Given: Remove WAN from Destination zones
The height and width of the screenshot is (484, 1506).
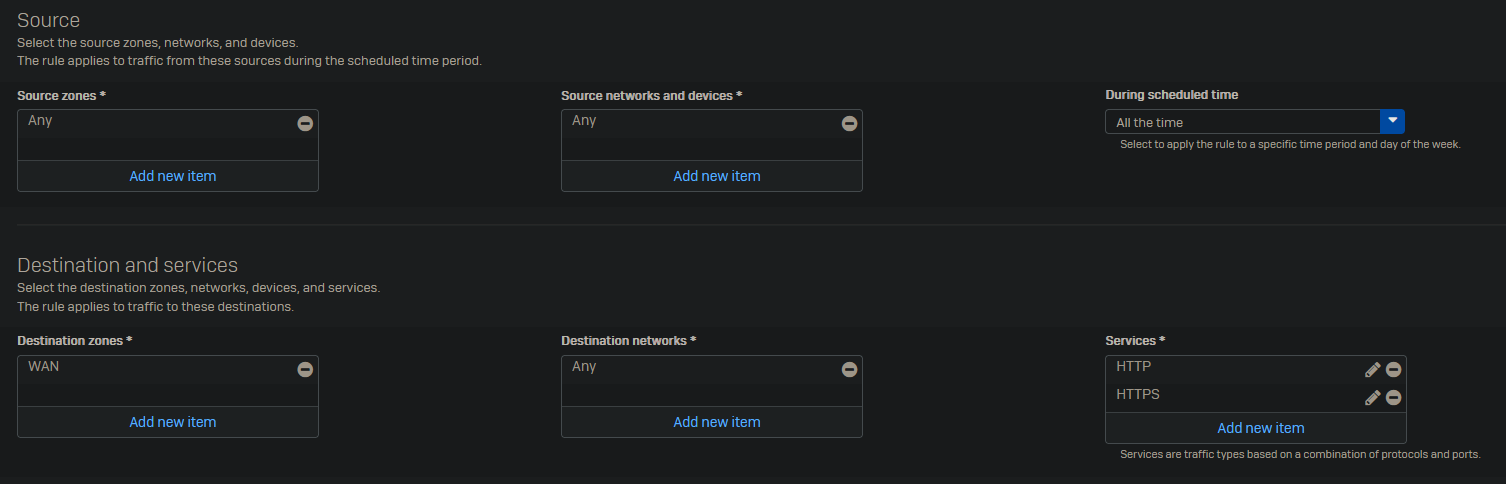Looking at the screenshot, I should pos(305,369).
